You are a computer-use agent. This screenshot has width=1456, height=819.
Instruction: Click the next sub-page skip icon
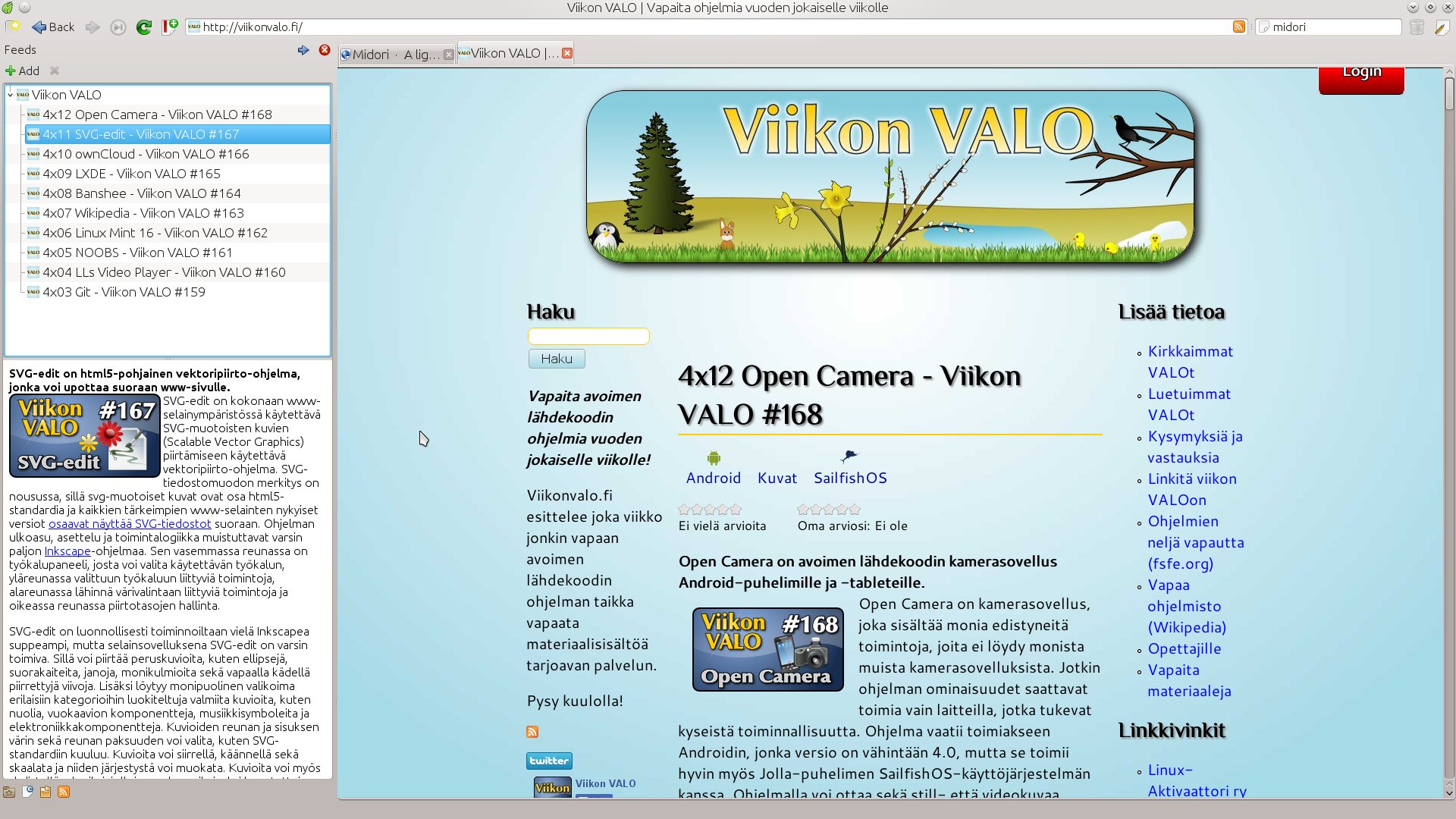click(118, 27)
